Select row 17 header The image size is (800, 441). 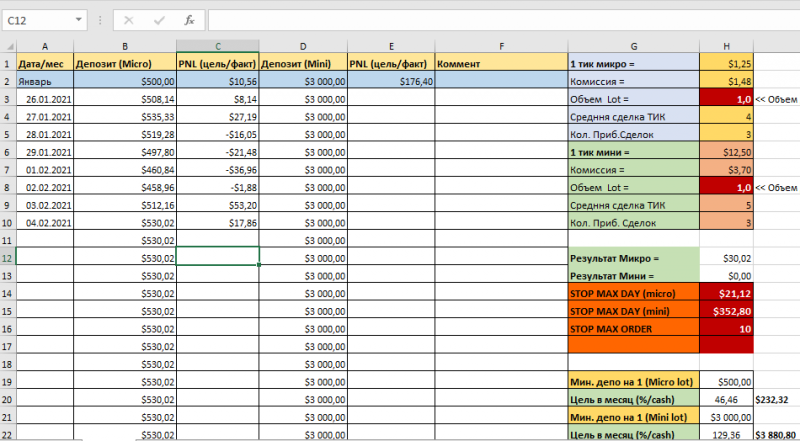[x=8, y=347]
